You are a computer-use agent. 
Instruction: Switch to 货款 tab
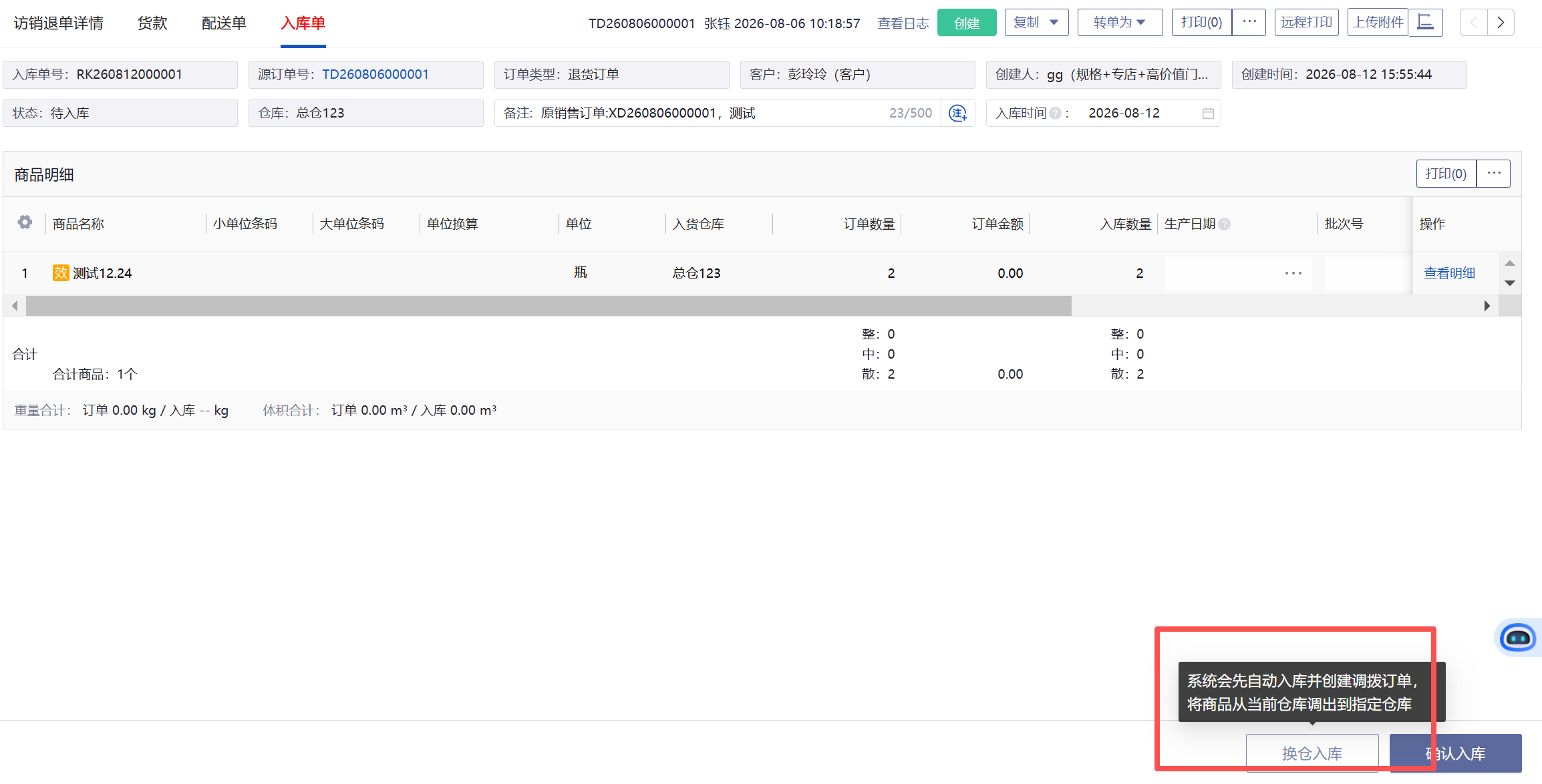click(152, 23)
